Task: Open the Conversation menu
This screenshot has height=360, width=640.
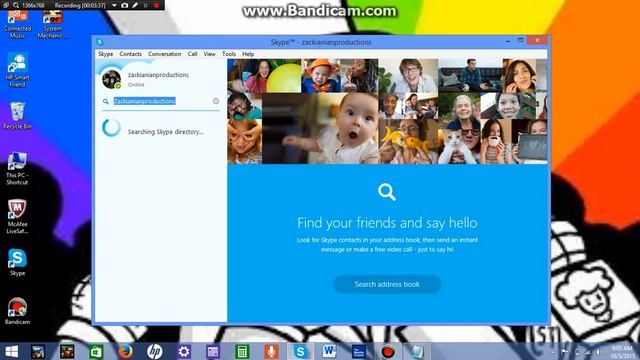Action: coord(164,54)
